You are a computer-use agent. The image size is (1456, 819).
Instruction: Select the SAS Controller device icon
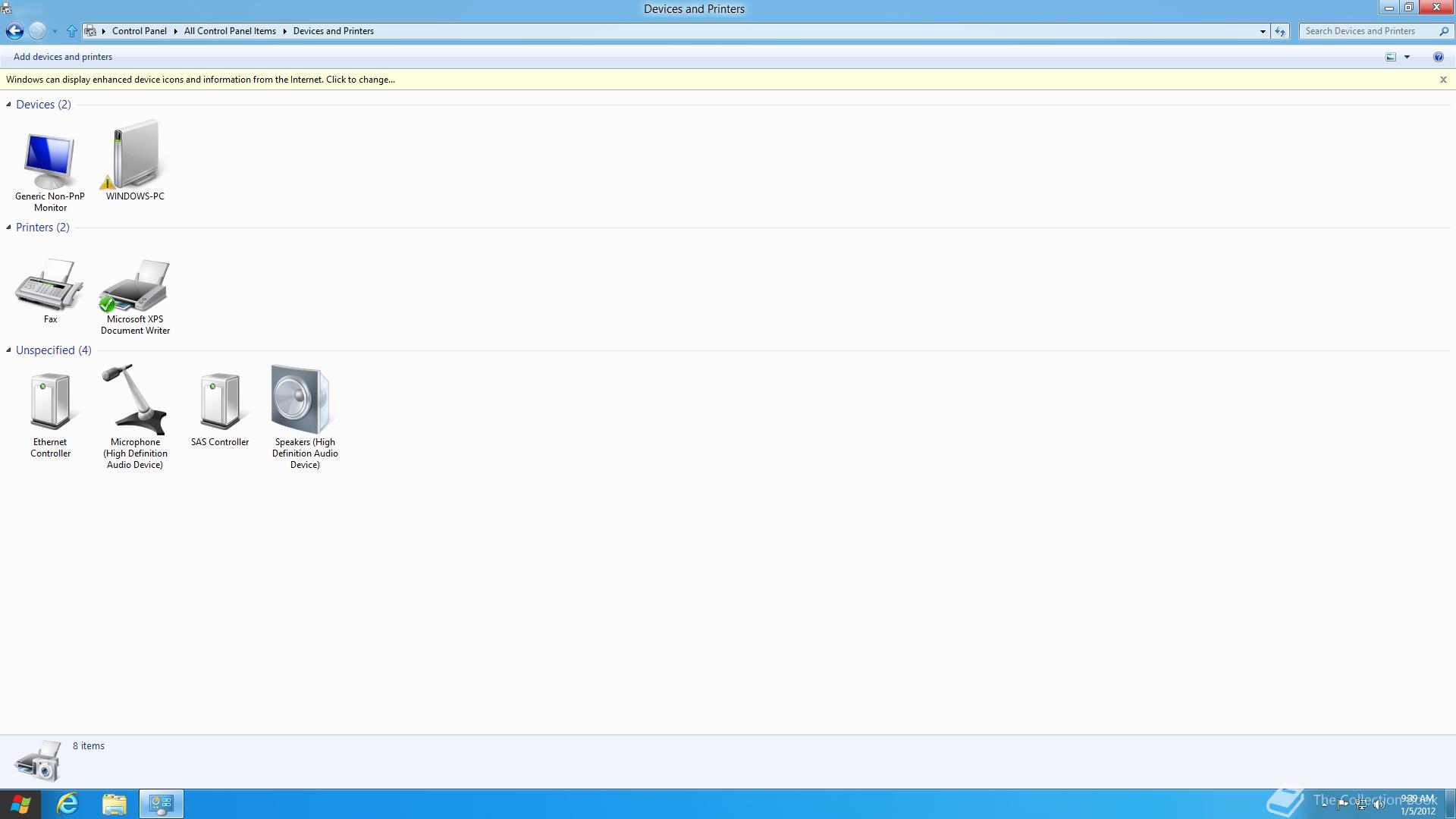click(x=220, y=400)
